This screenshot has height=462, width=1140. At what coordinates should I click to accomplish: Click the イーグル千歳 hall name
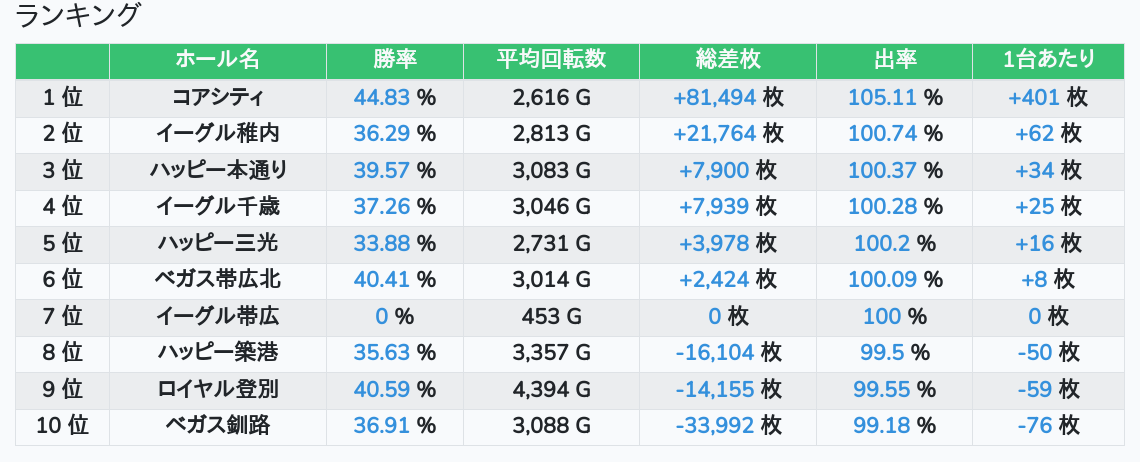point(218,207)
